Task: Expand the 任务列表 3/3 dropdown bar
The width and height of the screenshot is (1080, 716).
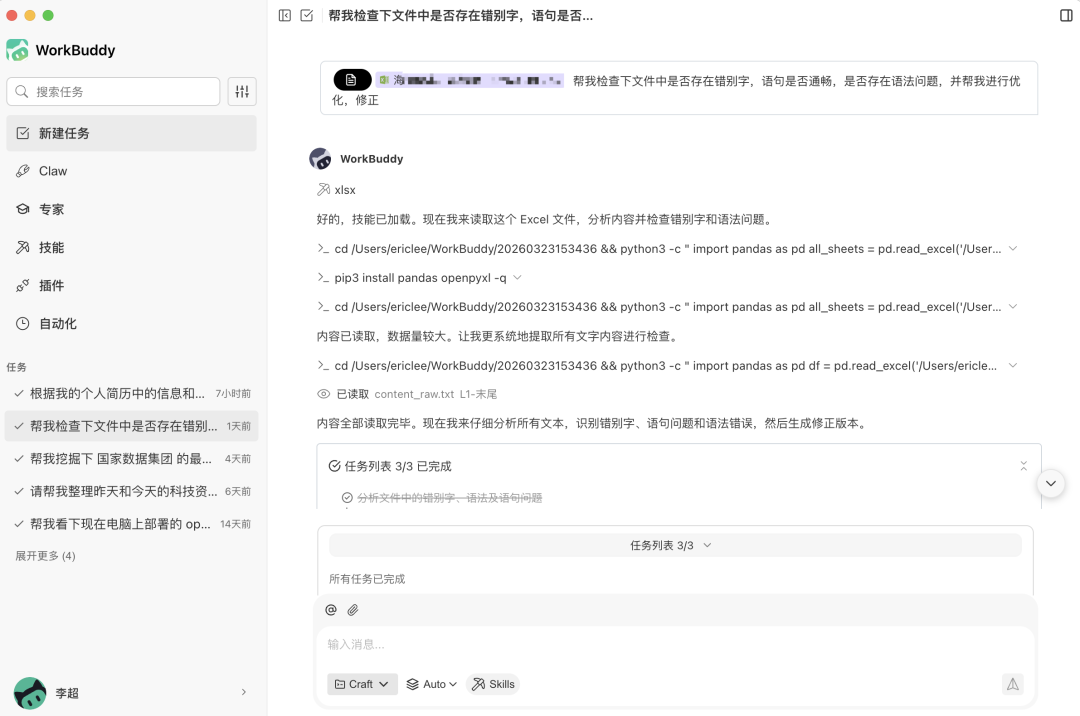Action: pos(675,545)
